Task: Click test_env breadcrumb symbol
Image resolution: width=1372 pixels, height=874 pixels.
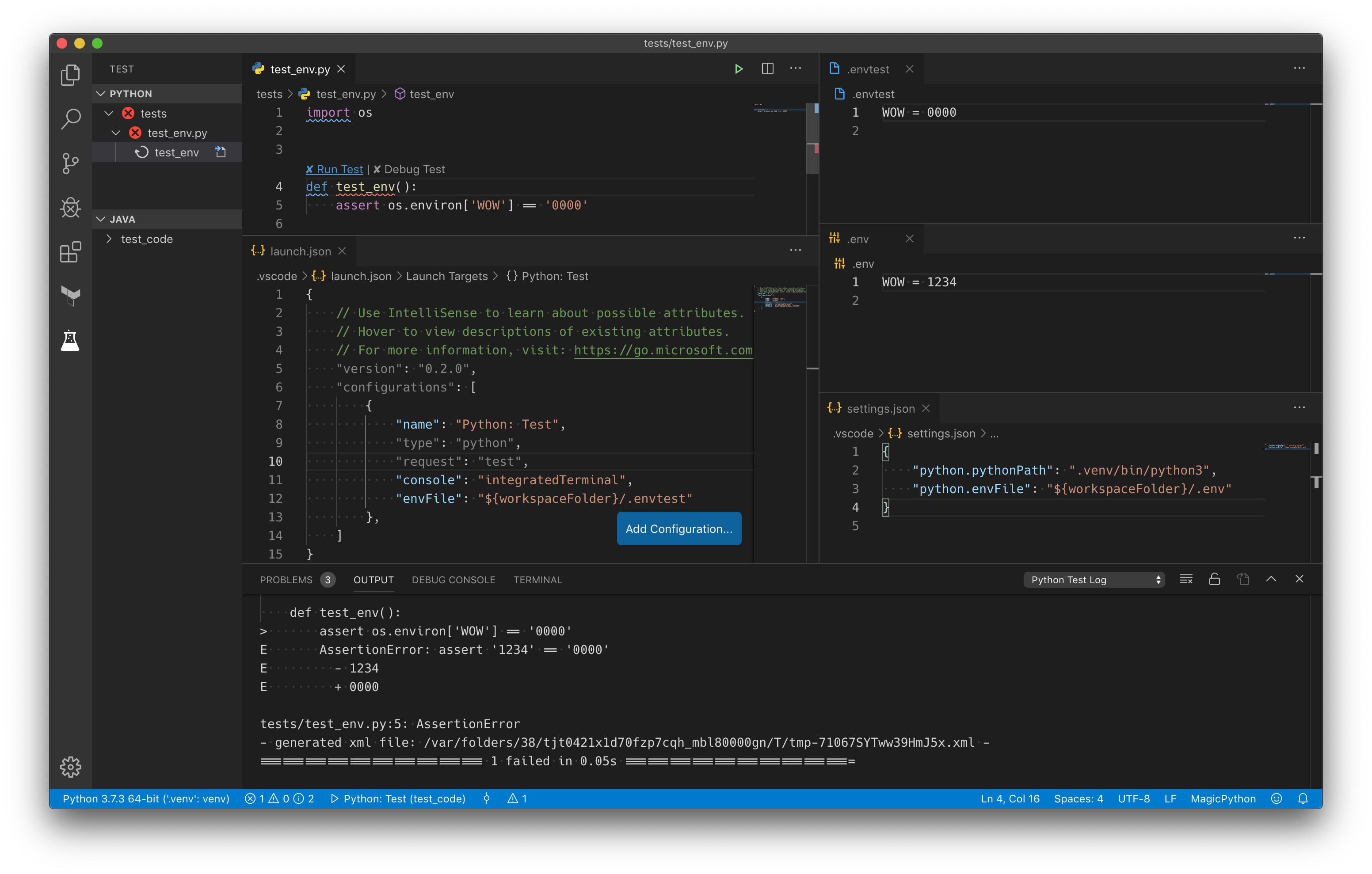Action: 424,94
